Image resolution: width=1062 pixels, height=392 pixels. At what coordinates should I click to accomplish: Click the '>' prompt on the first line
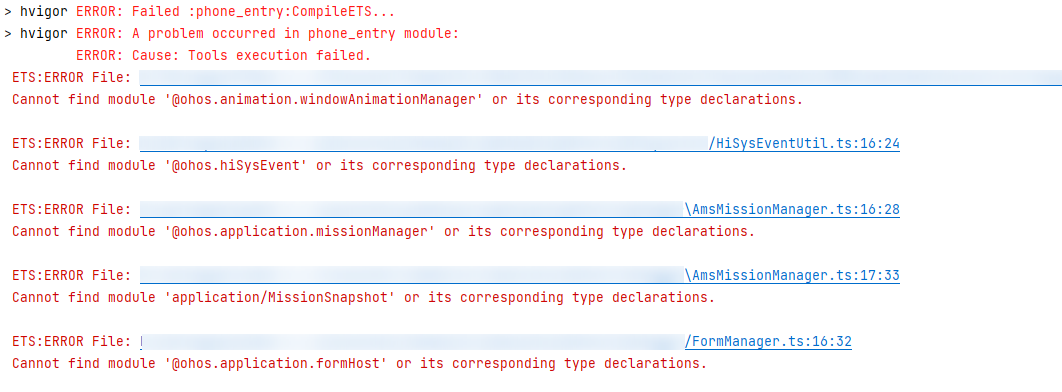7,12
